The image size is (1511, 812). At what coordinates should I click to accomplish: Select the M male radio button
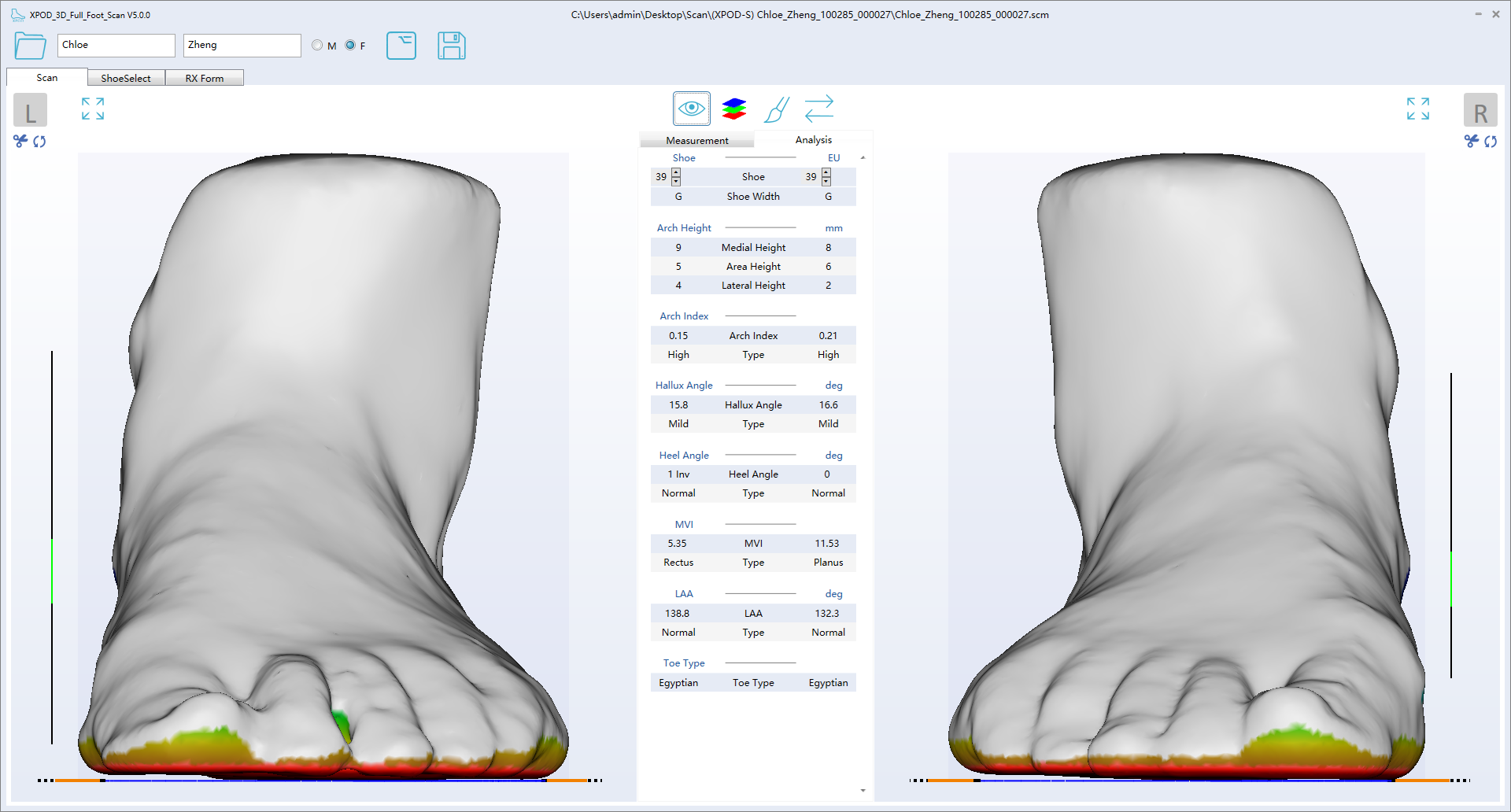[317, 45]
